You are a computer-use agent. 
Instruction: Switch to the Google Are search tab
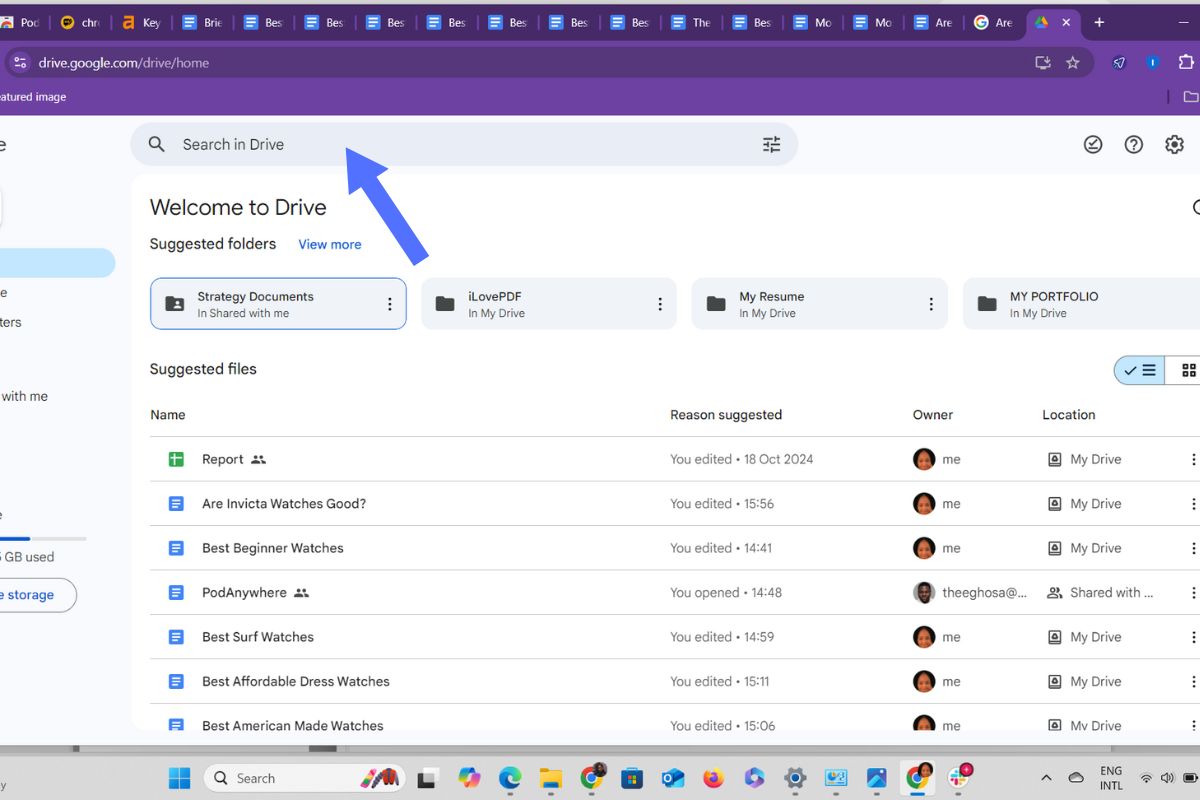click(994, 22)
